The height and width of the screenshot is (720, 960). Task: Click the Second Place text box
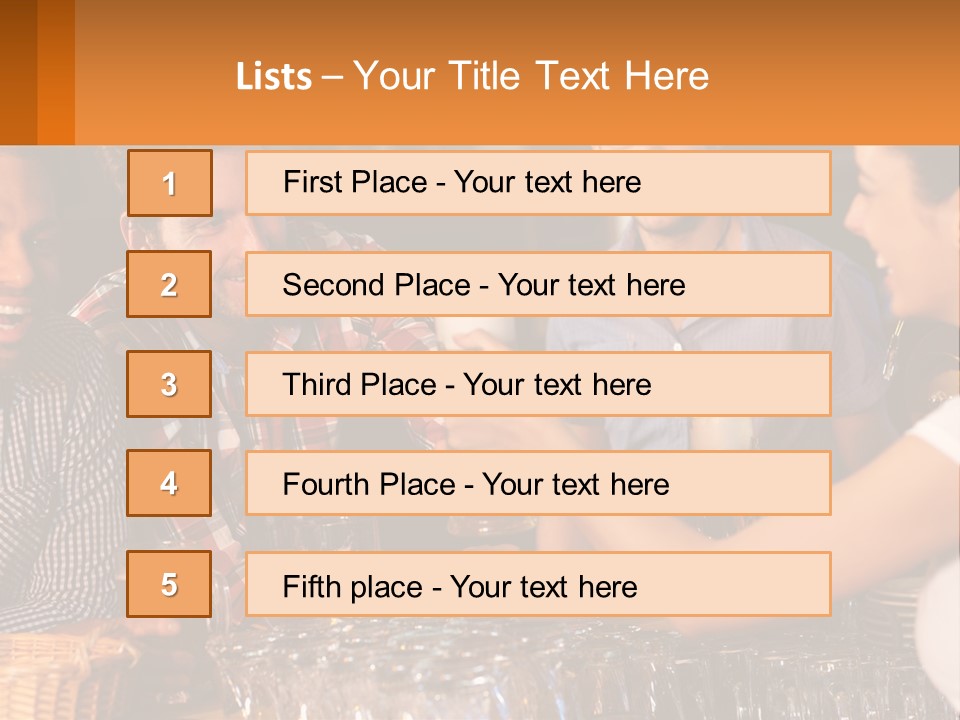point(538,284)
